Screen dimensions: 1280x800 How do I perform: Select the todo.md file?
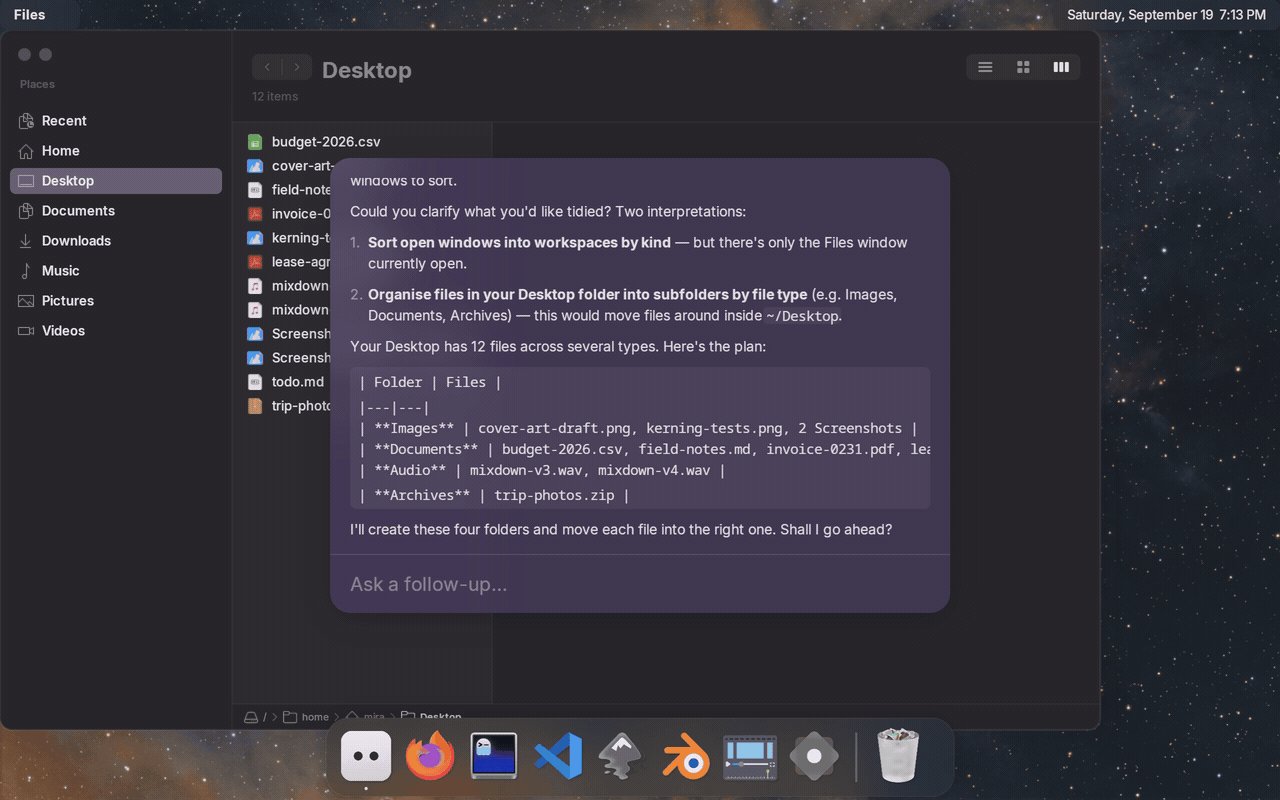point(288,382)
